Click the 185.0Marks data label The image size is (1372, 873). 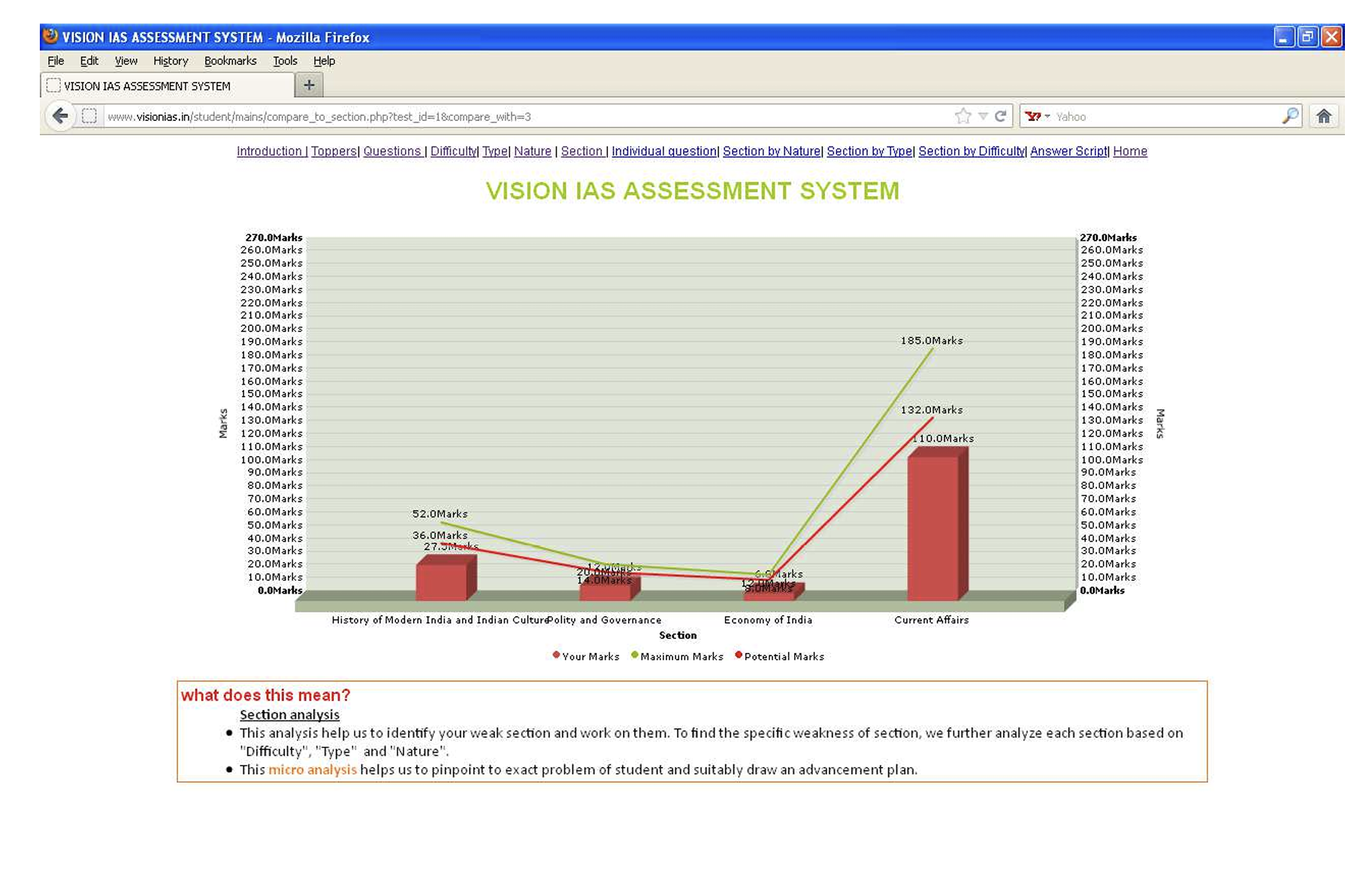932,340
